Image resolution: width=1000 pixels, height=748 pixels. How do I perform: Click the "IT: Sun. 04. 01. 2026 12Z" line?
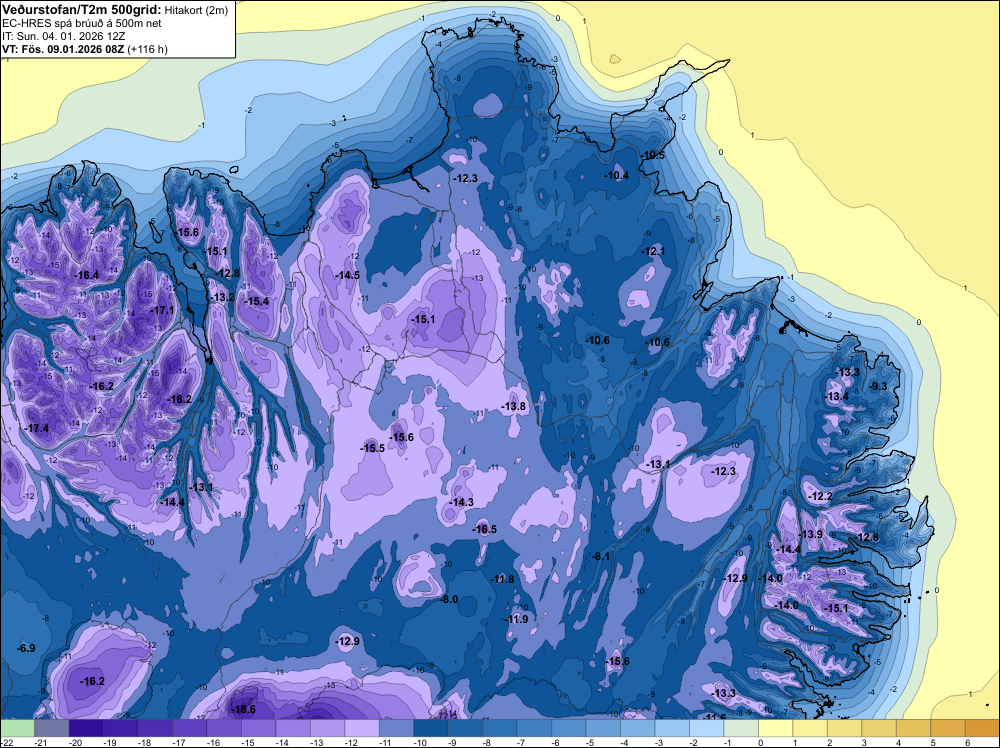click(64, 36)
